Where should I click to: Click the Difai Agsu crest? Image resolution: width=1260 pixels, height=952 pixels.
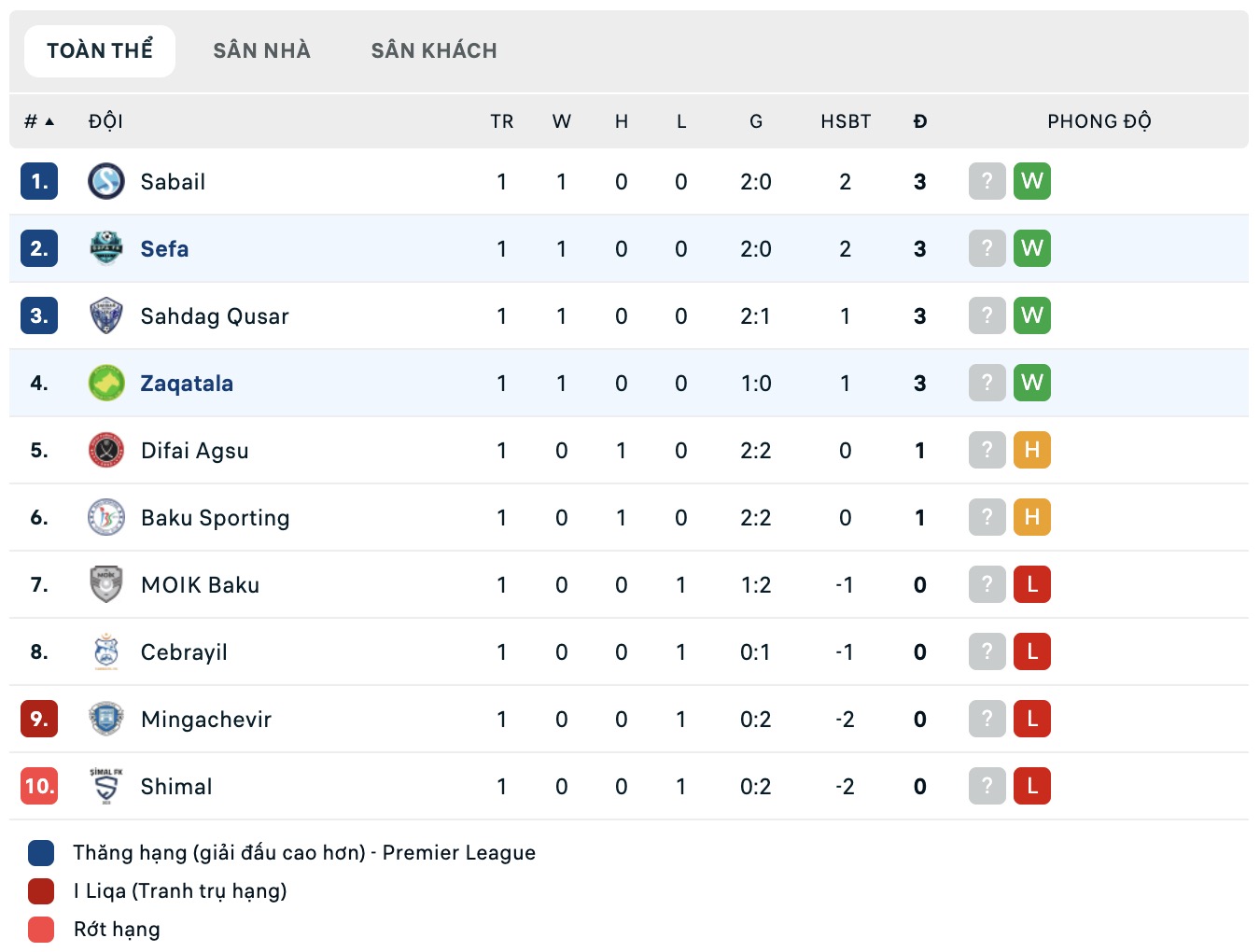coord(105,450)
